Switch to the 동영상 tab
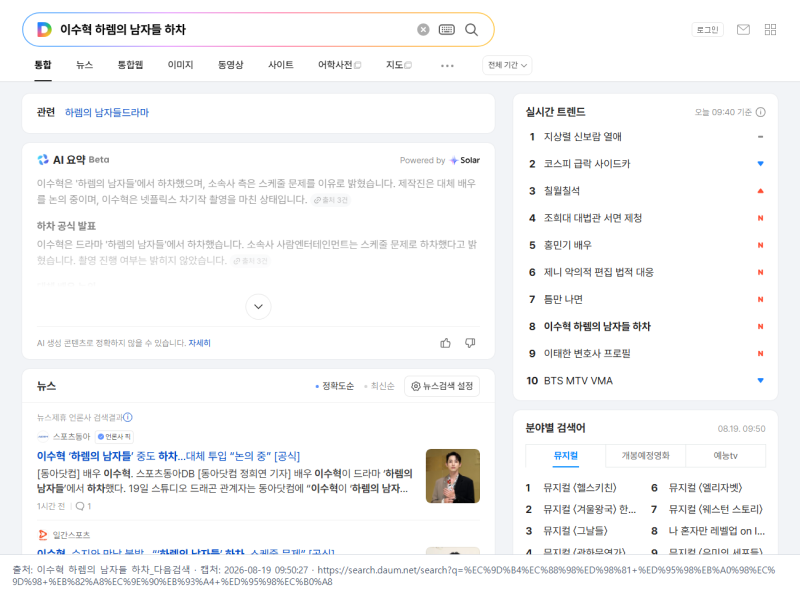This screenshot has width=800, height=590. (x=231, y=65)
